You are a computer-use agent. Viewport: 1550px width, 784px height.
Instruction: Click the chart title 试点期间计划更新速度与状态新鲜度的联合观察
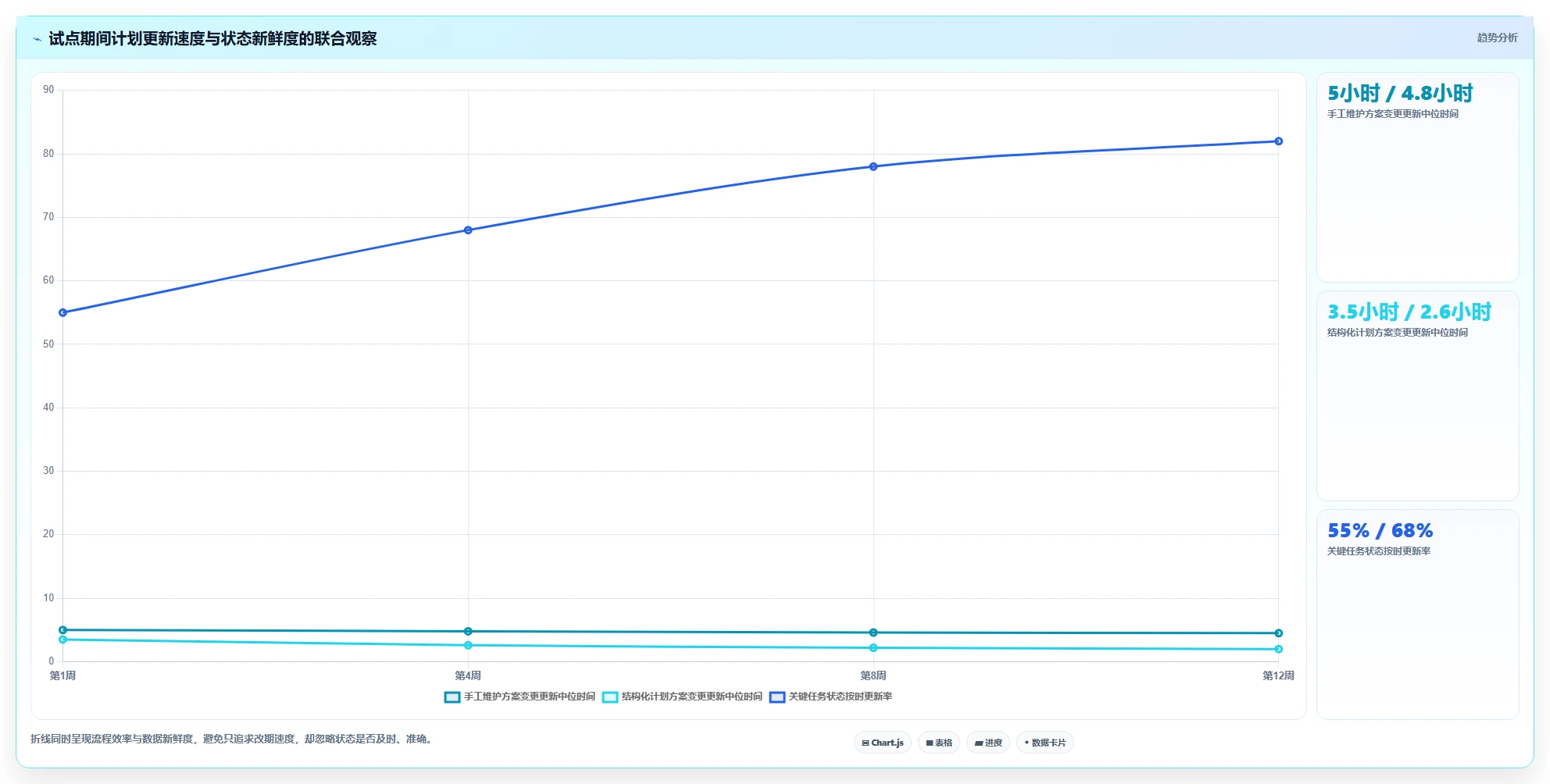pos(212,38)
